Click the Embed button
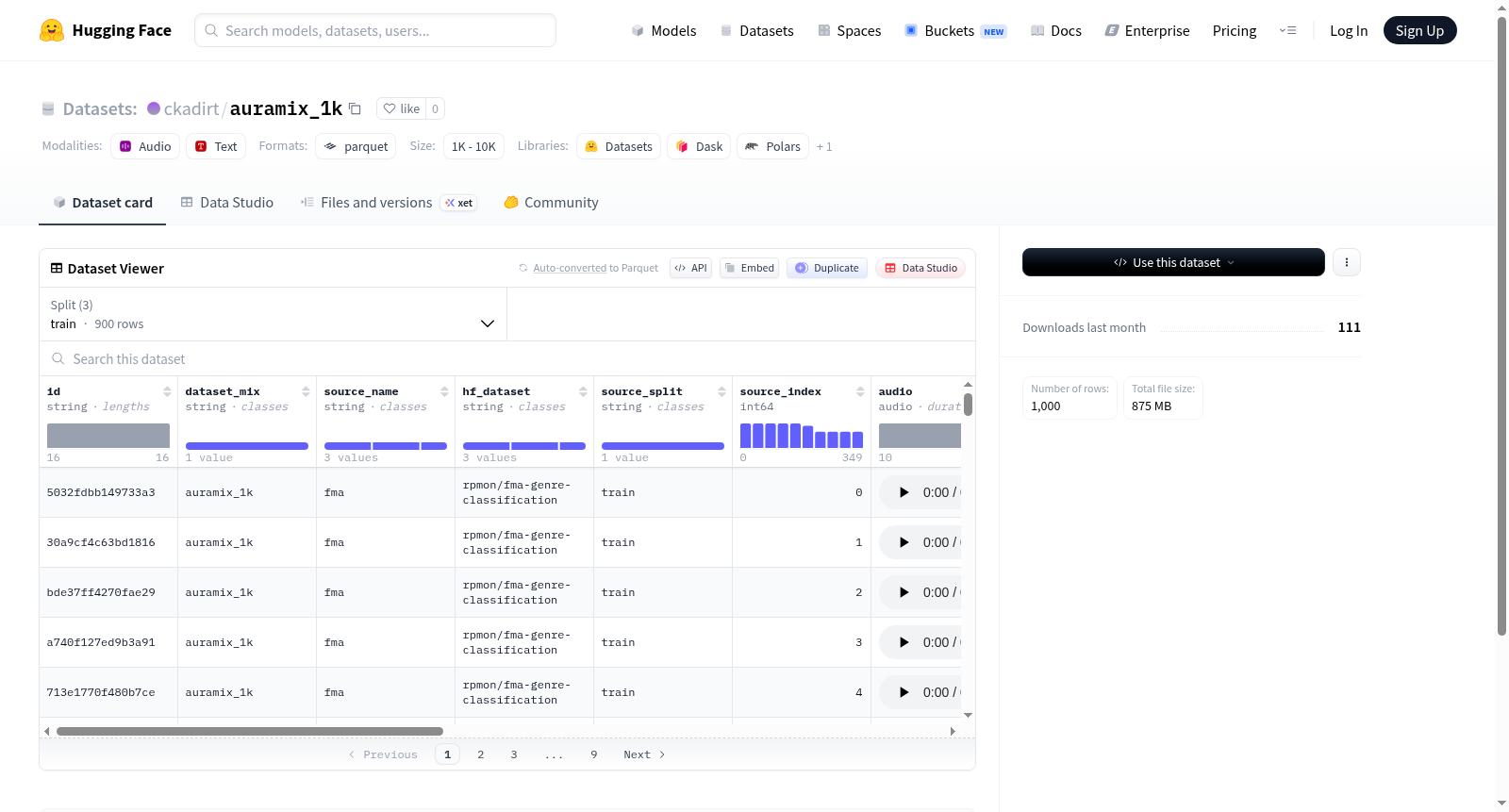Viewport: 1509px width, 812px height. point(750,268)
